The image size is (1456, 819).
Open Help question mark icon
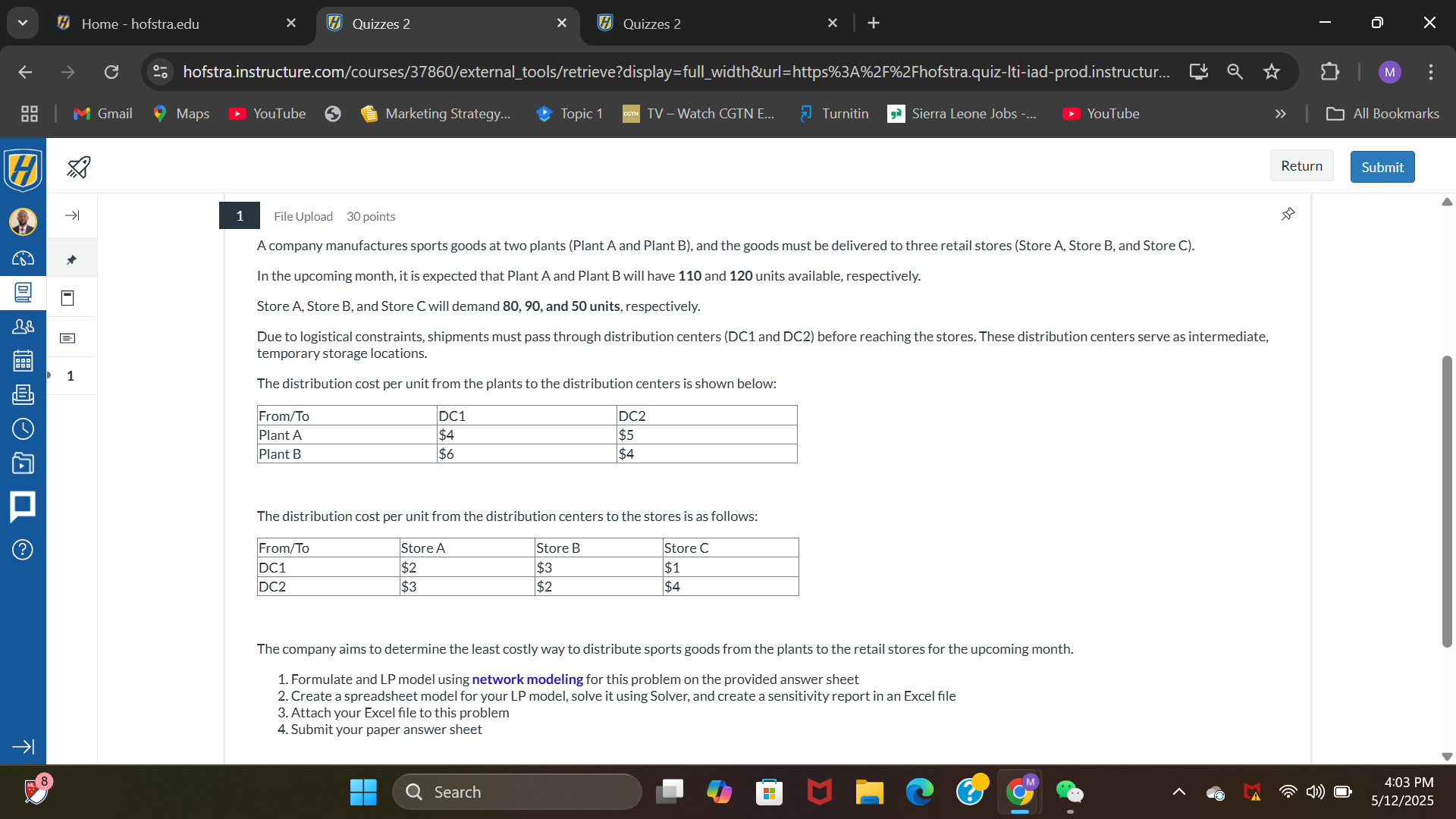(x=23, y=550)
